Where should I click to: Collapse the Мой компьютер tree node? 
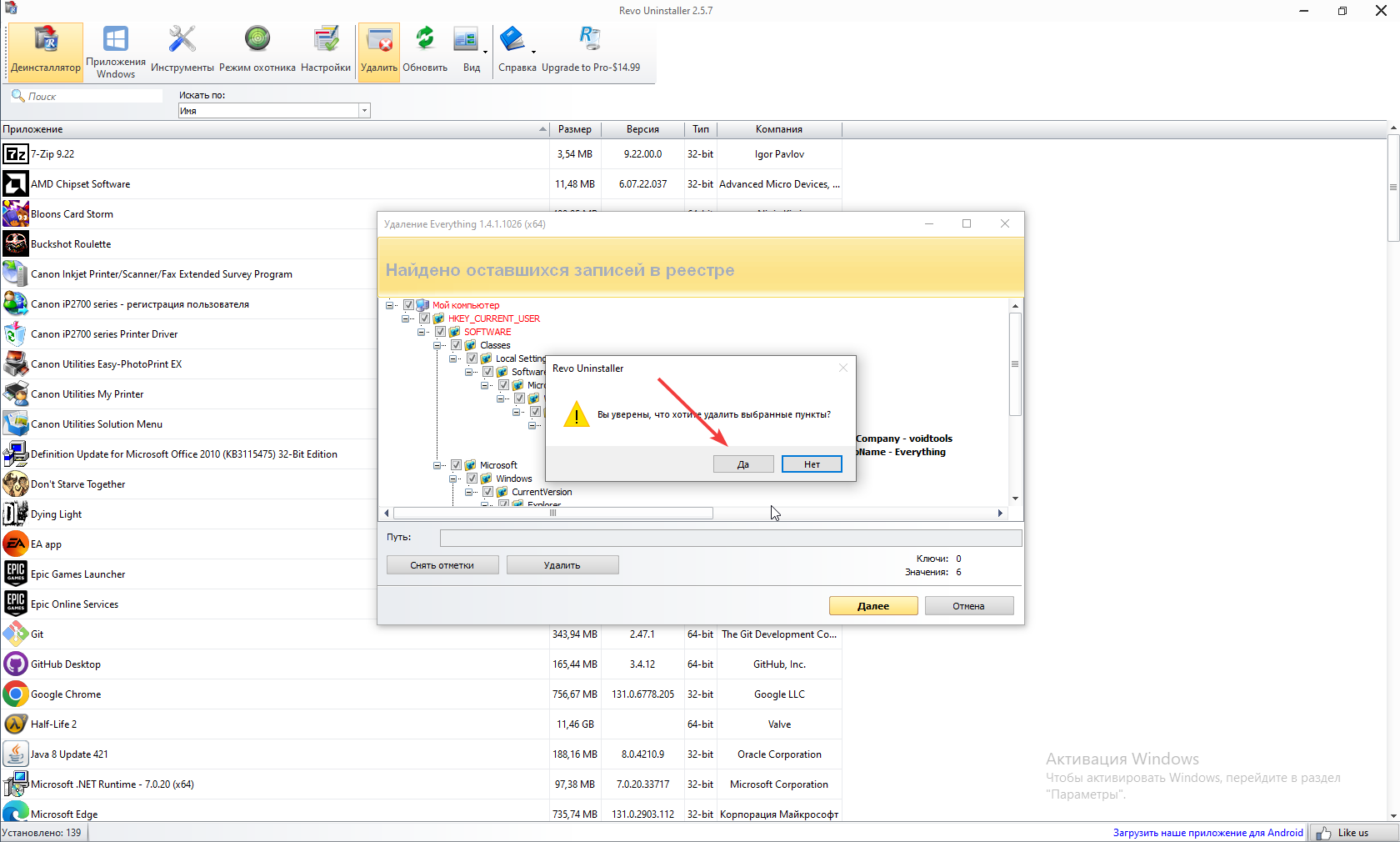point(389,305)
